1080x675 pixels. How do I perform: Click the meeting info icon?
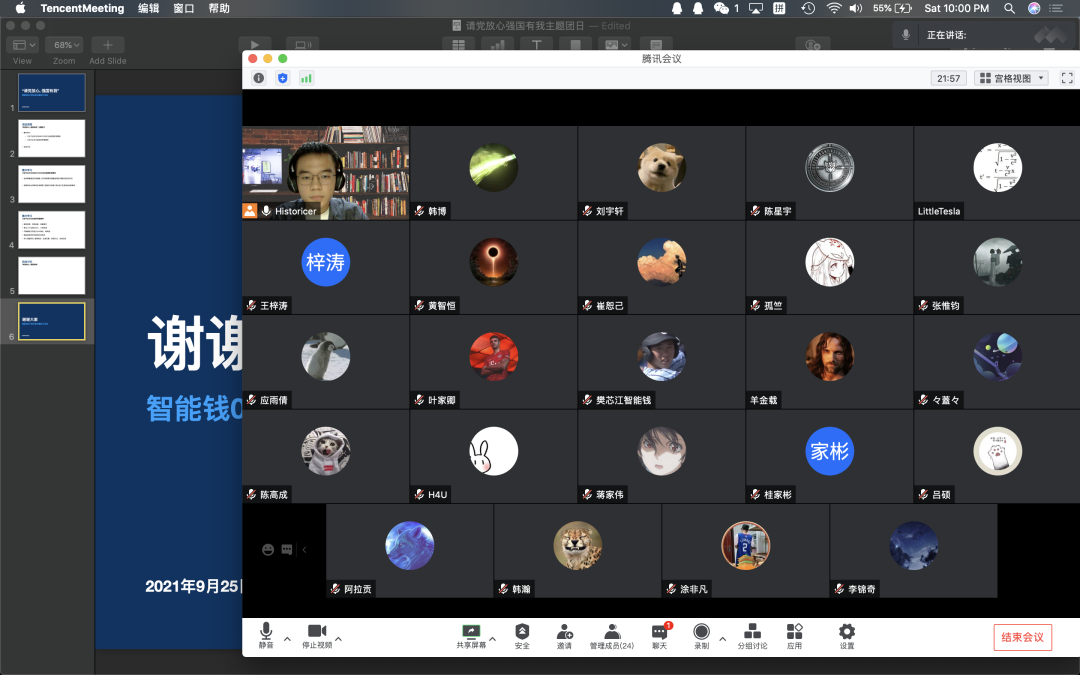pos(259,78)
